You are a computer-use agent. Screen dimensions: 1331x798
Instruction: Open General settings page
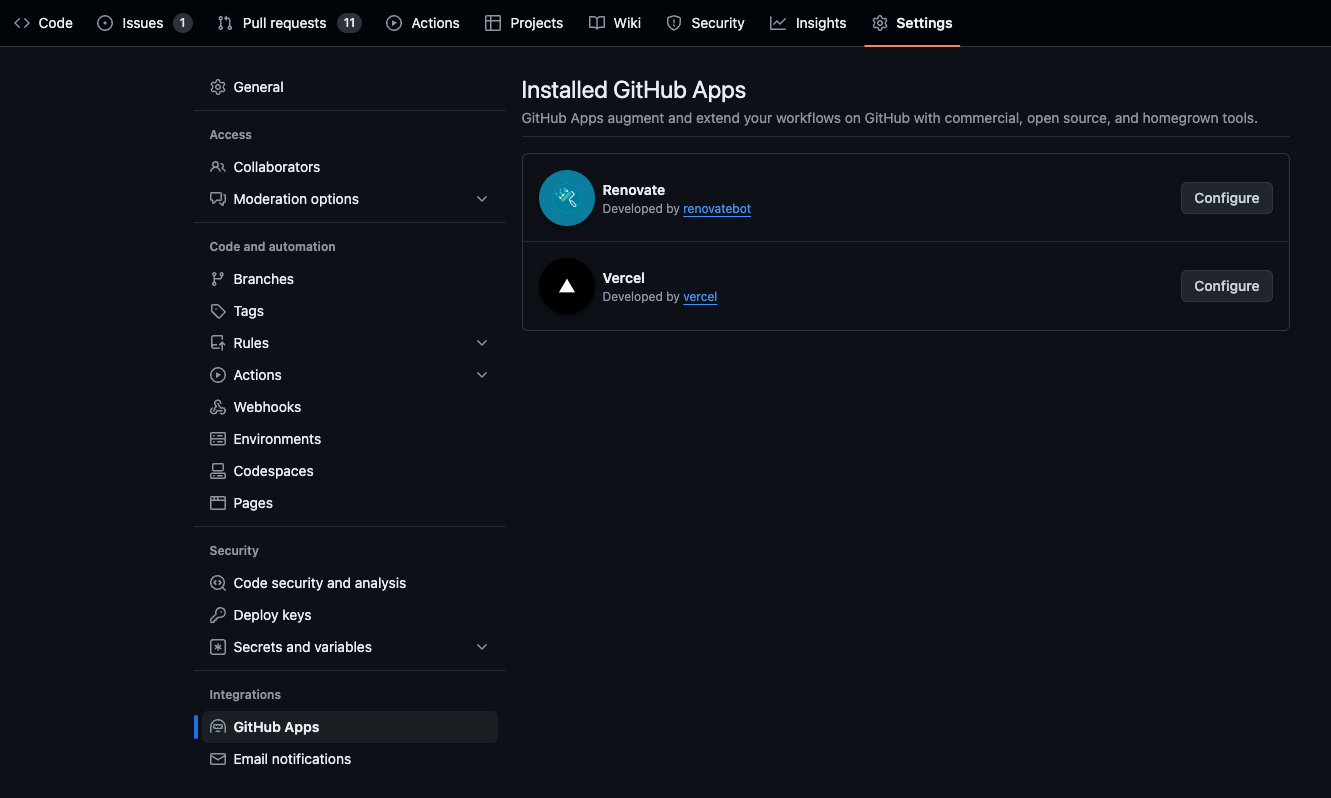(350, 87)
